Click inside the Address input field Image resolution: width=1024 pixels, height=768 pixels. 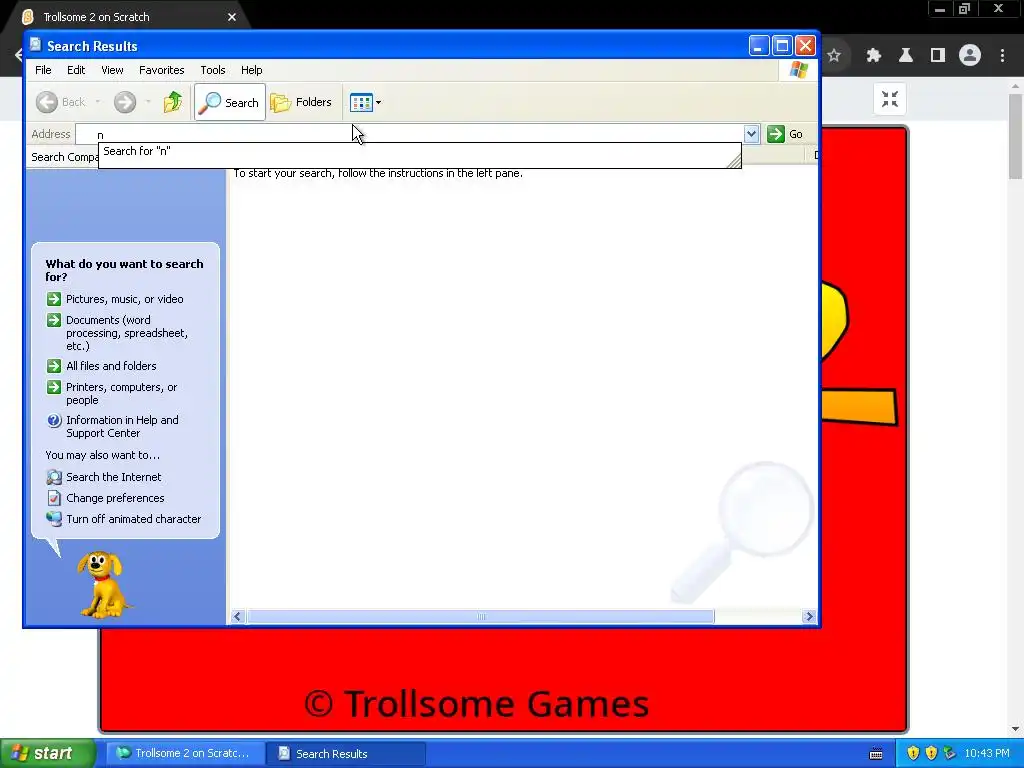tap(409, 134)
